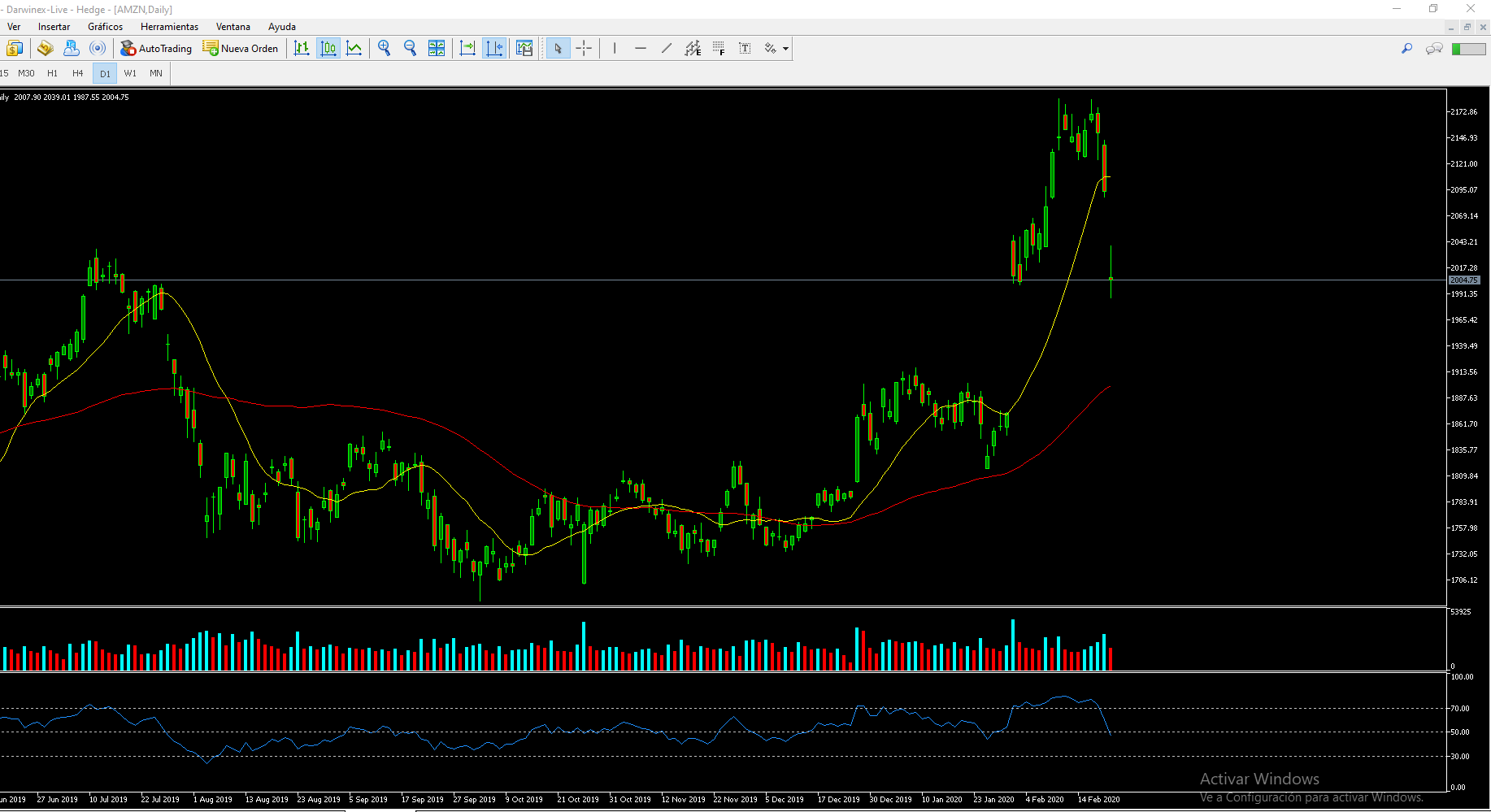Switch timeframe to H1
Viewport: 1491px width, 812px height.
tap(52, 73)
